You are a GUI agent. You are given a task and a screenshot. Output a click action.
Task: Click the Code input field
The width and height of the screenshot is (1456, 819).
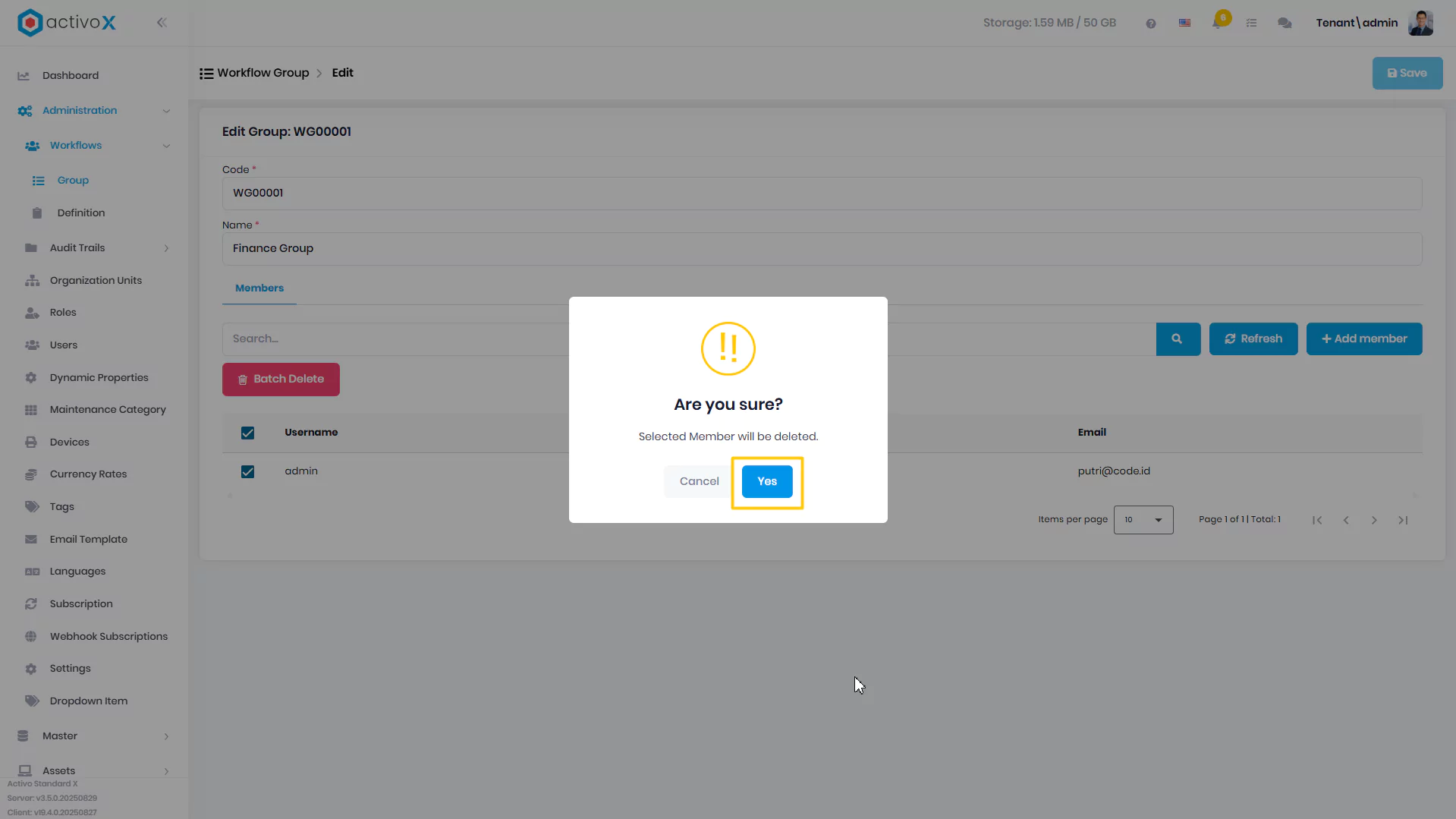point(822,194)
